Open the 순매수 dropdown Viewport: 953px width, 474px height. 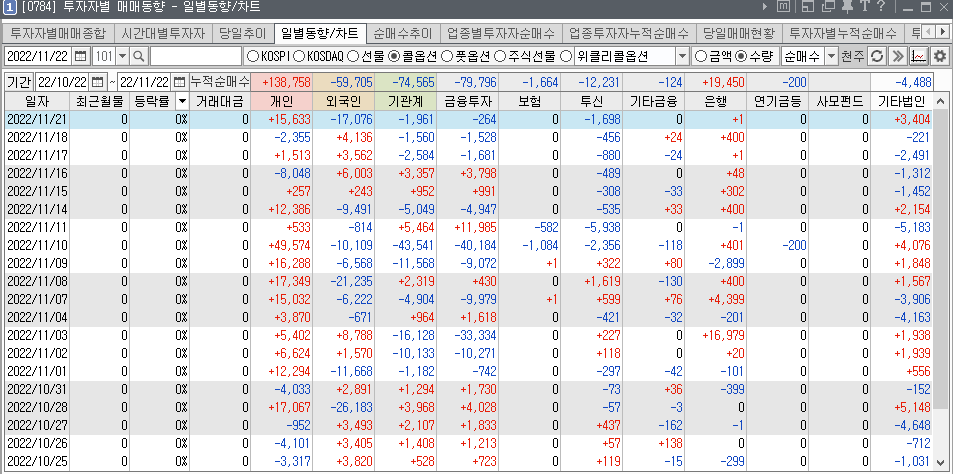tap(832, 56)
